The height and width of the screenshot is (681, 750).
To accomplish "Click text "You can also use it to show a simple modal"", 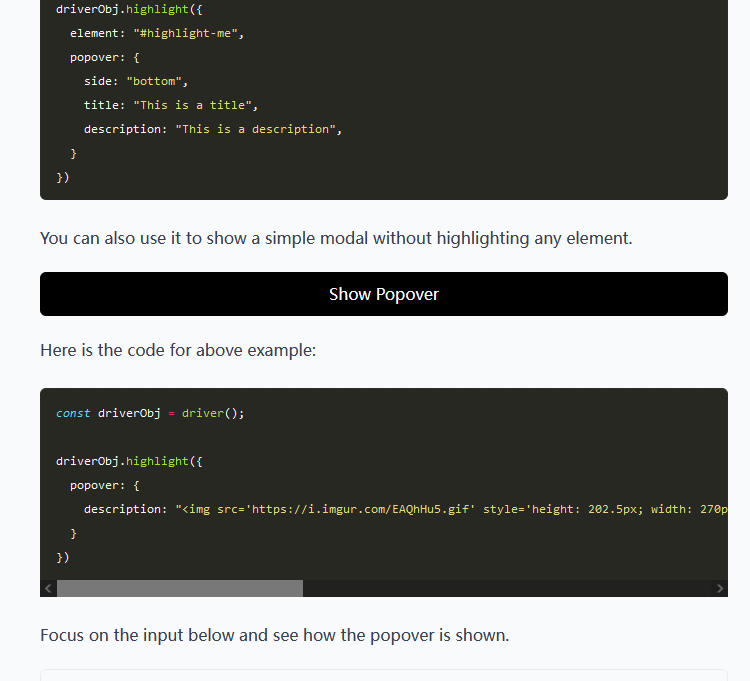I will click(x=204, y=238).
